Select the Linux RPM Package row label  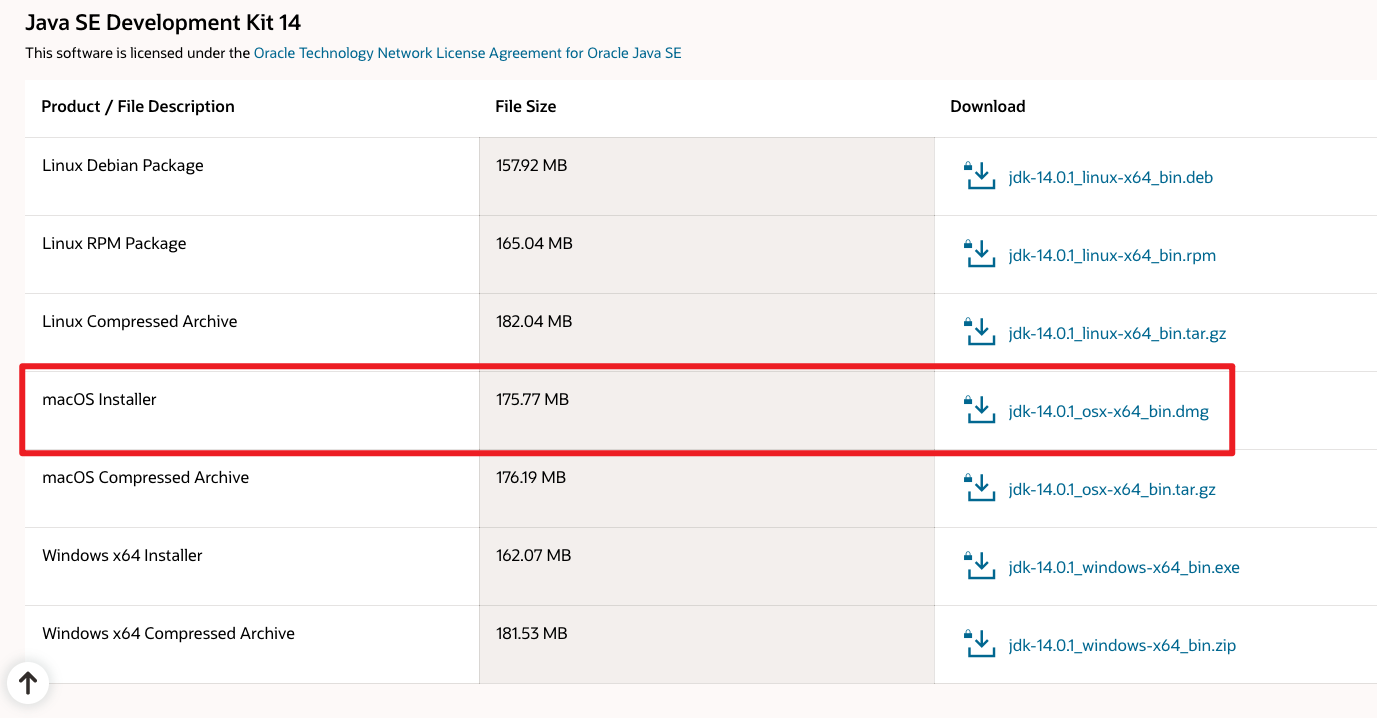pyautogui.click(x=114, y=243)
